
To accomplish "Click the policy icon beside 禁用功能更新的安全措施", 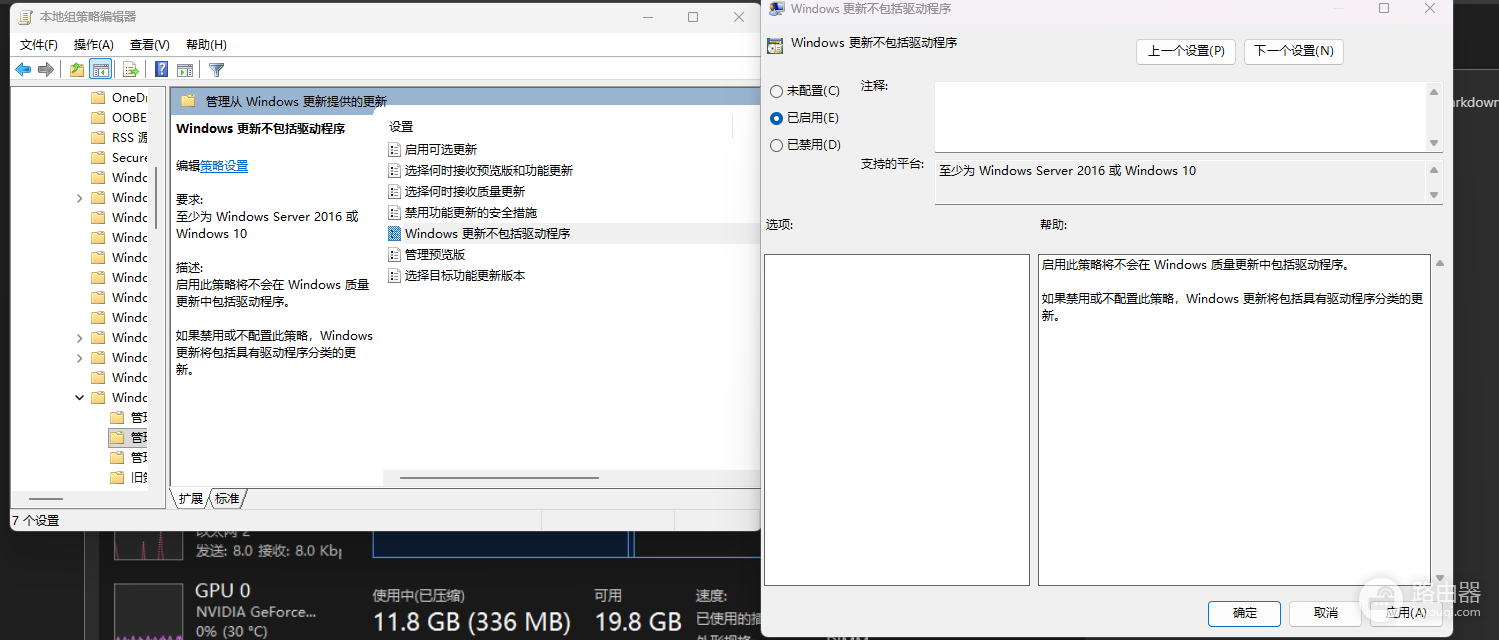I will [394, 212].
